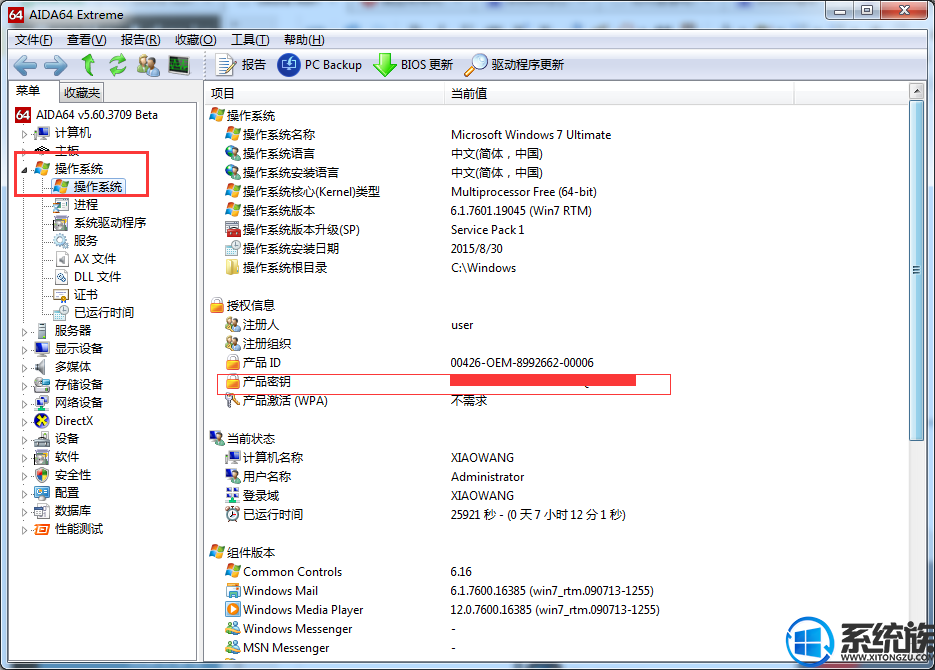Expand the 存储设备 tree node

(x=24, y=386)
